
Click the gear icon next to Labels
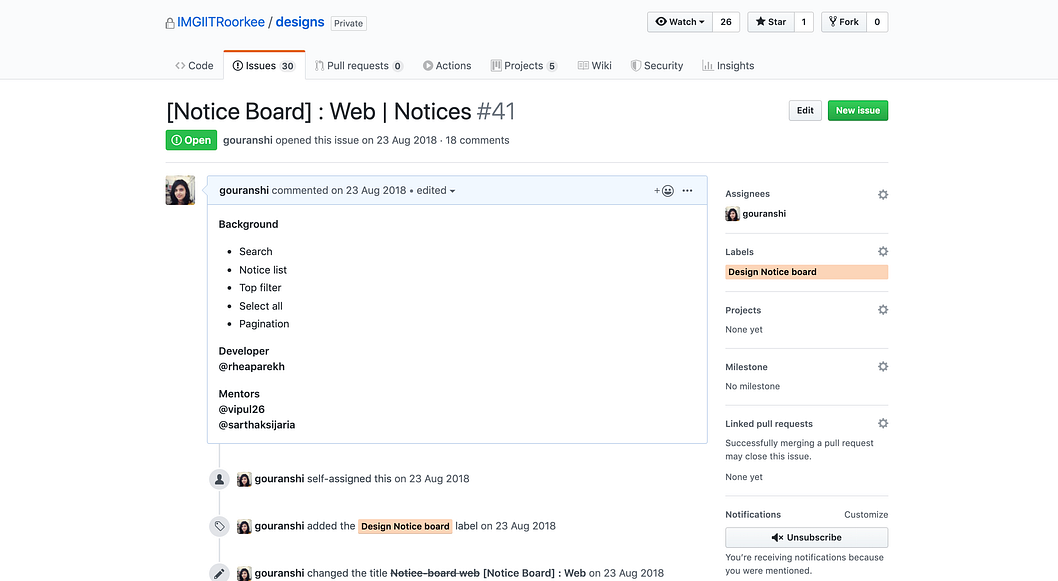[883, 251]
